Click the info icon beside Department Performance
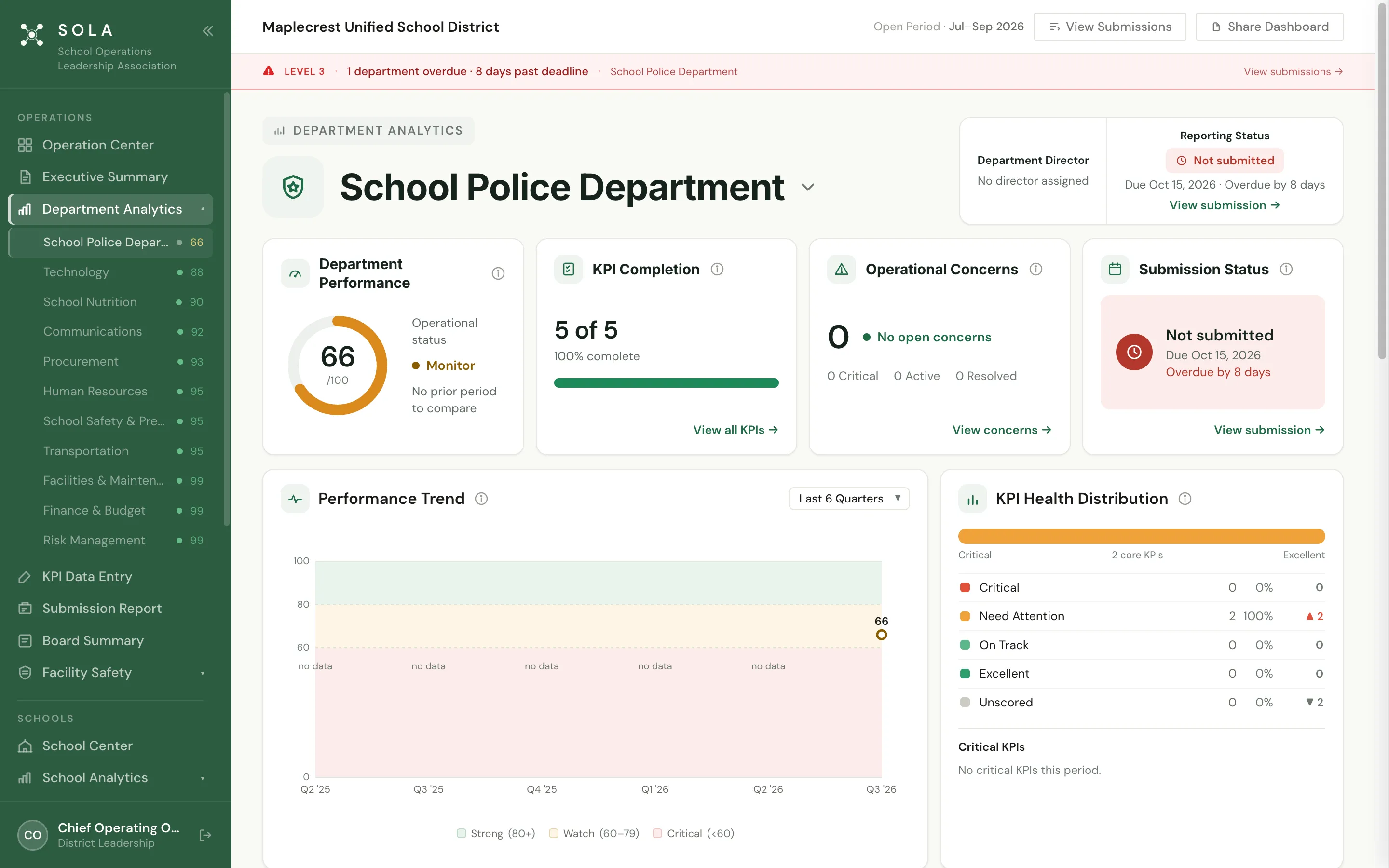 (x=498, y=273)
